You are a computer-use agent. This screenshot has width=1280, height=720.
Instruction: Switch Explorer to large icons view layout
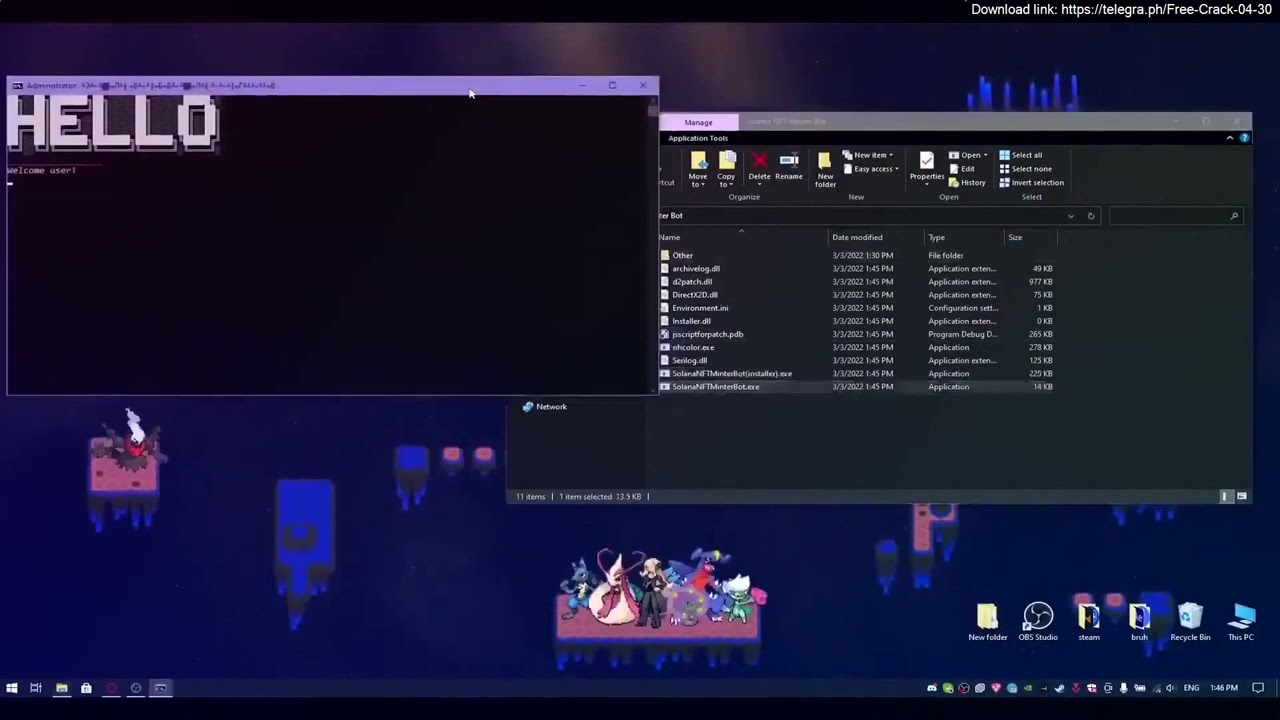coord(1242,496)
